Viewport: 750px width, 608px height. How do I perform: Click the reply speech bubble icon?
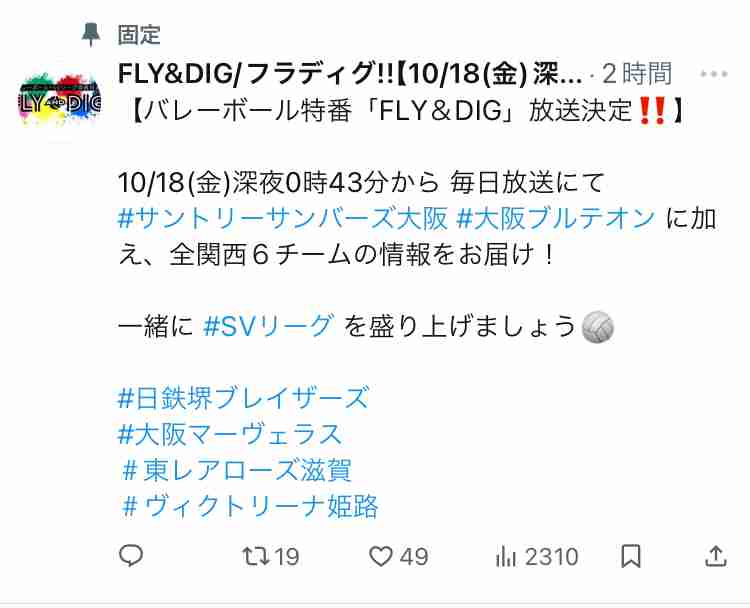pos(131,556)
